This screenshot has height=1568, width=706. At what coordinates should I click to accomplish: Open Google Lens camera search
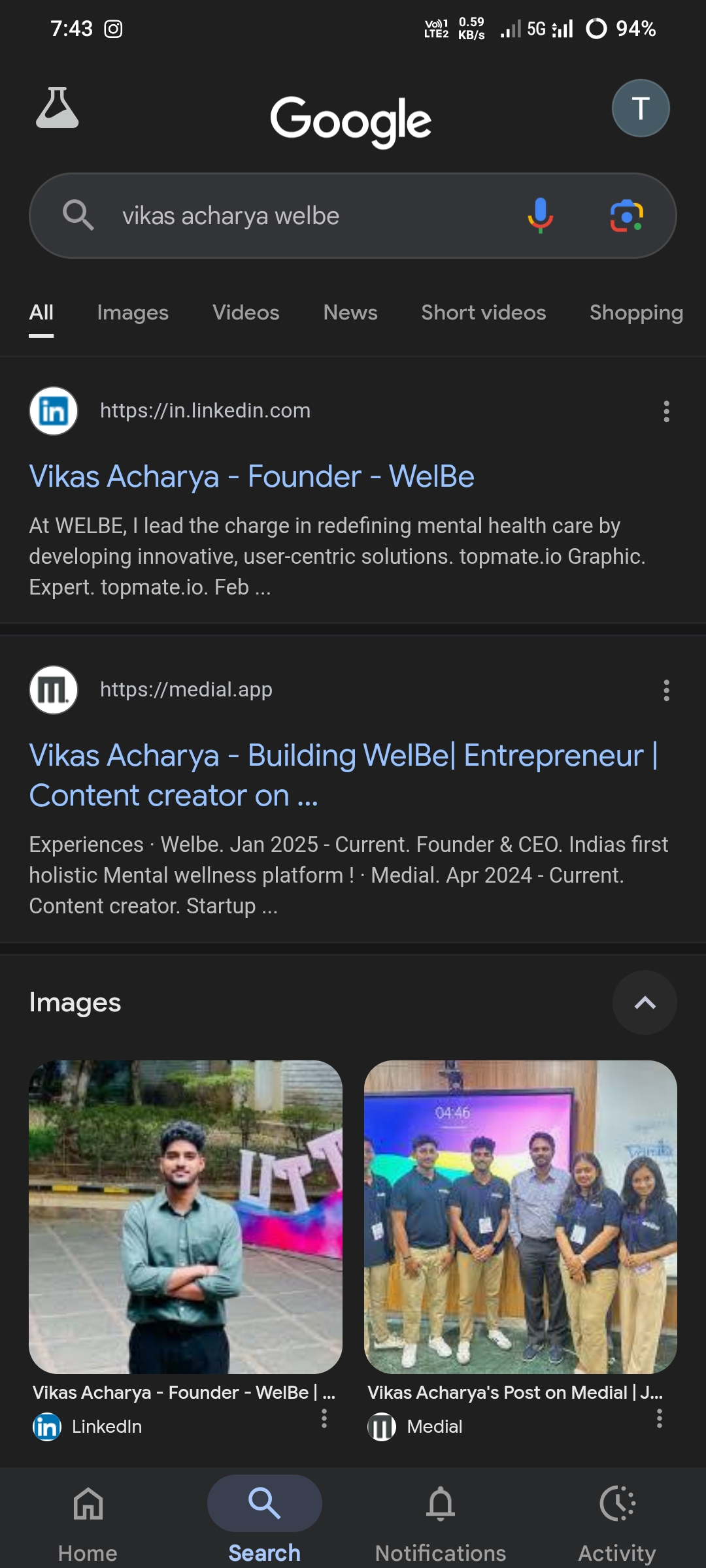[x=626, y=216]
